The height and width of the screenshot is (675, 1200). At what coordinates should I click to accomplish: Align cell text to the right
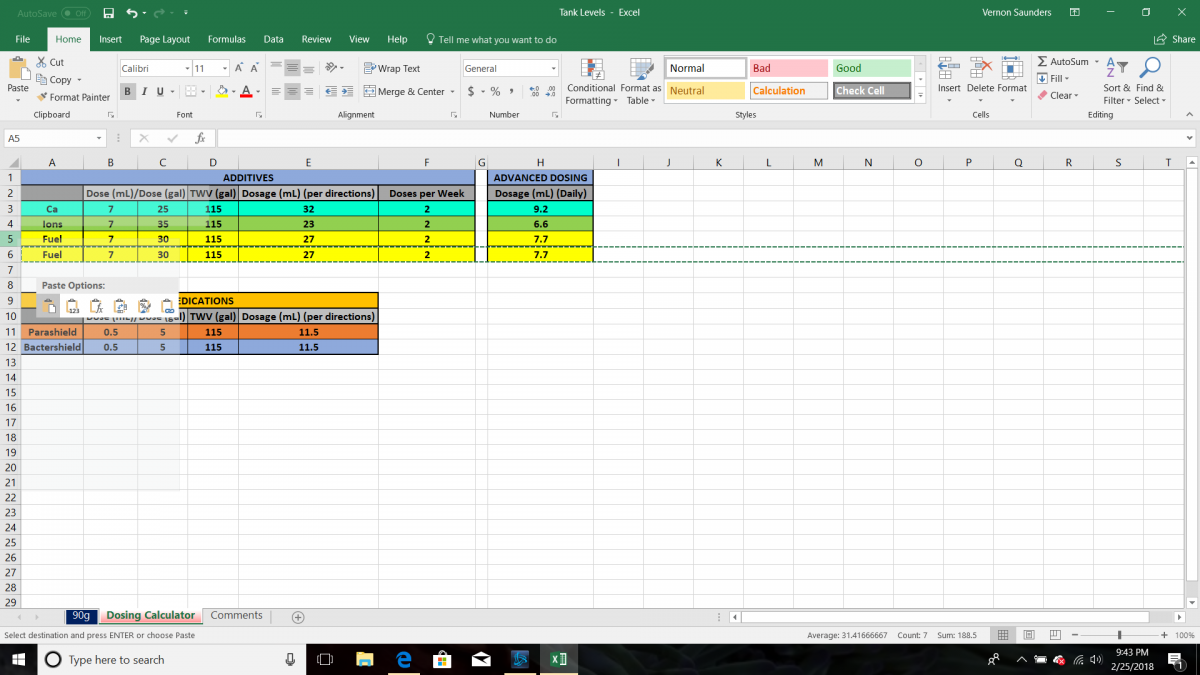point(309,91)
